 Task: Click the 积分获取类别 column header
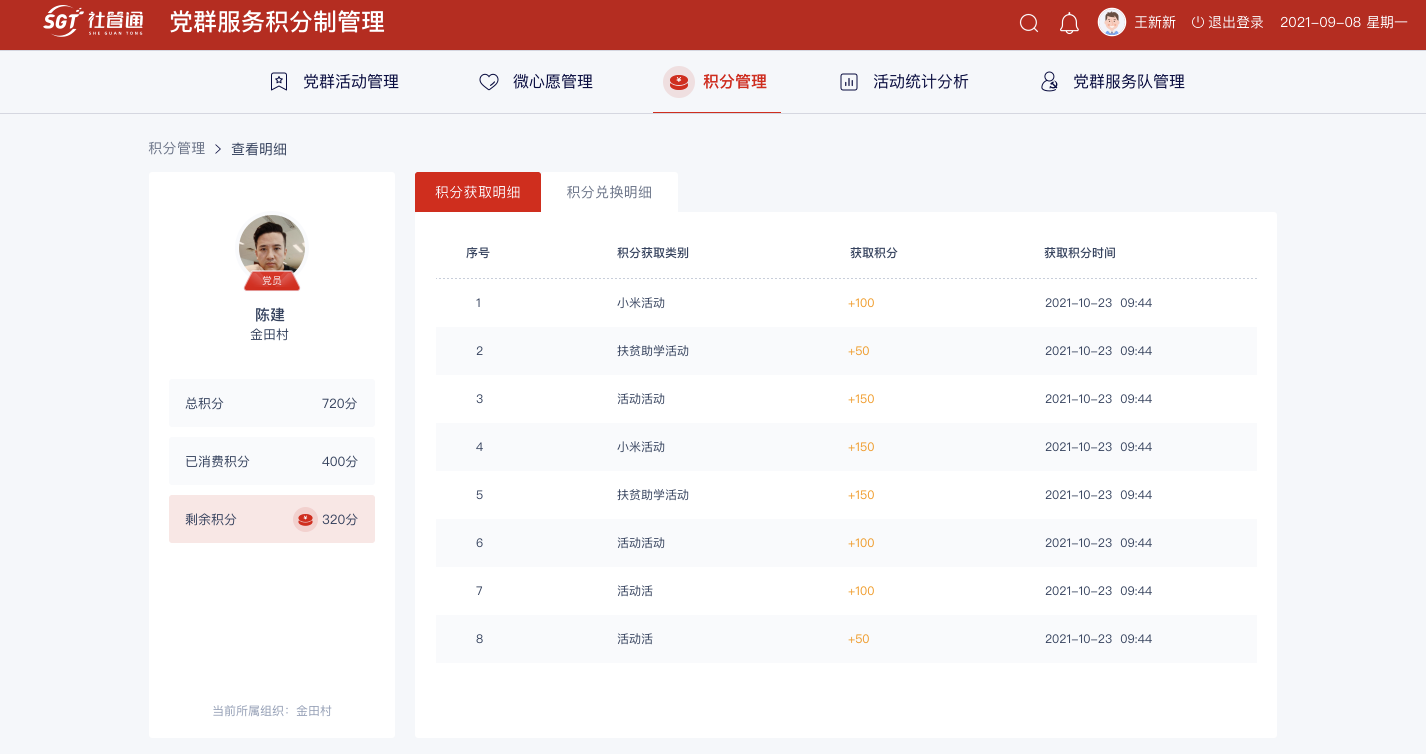[653, 253]
